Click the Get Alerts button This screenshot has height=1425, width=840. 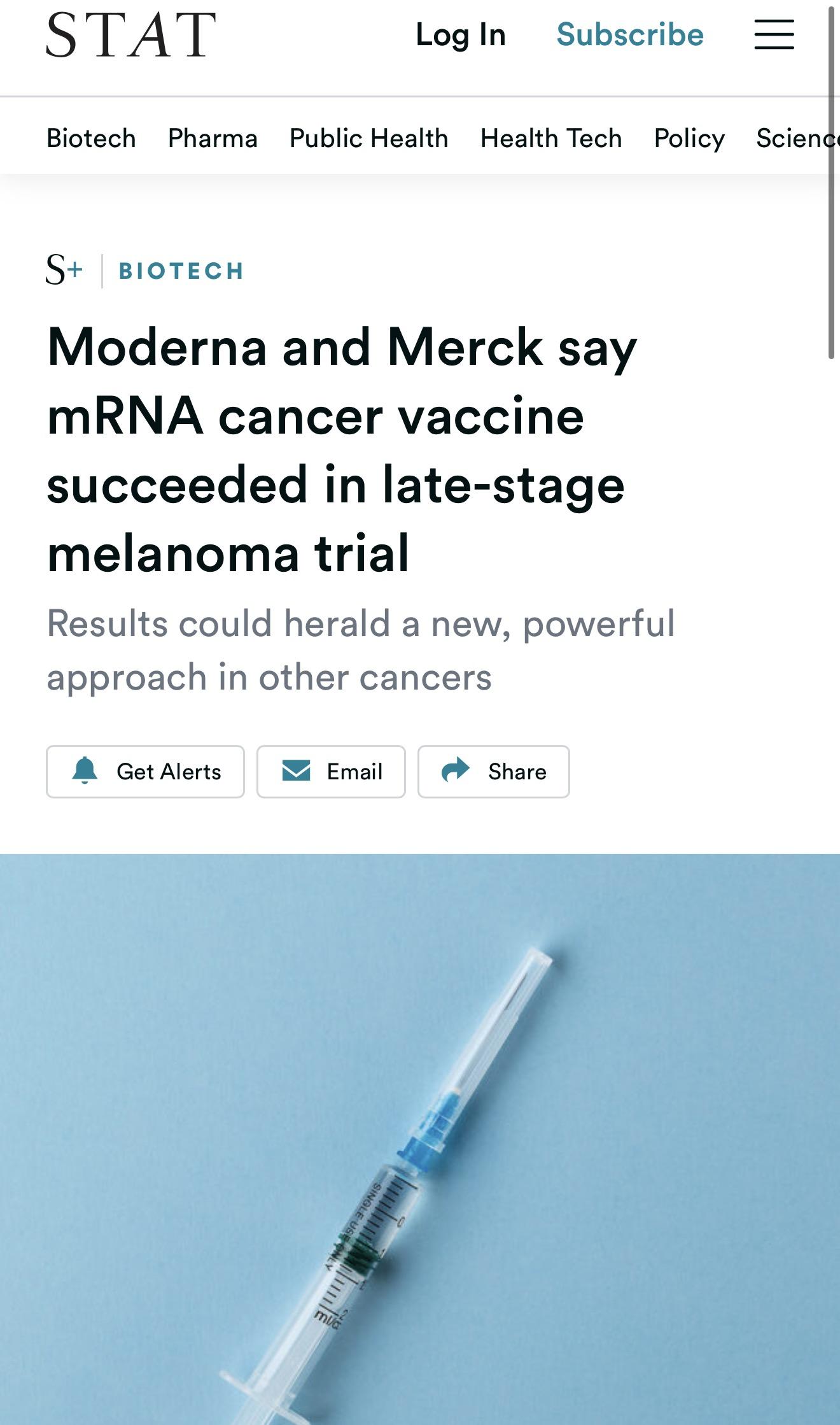tap(145, 771)
